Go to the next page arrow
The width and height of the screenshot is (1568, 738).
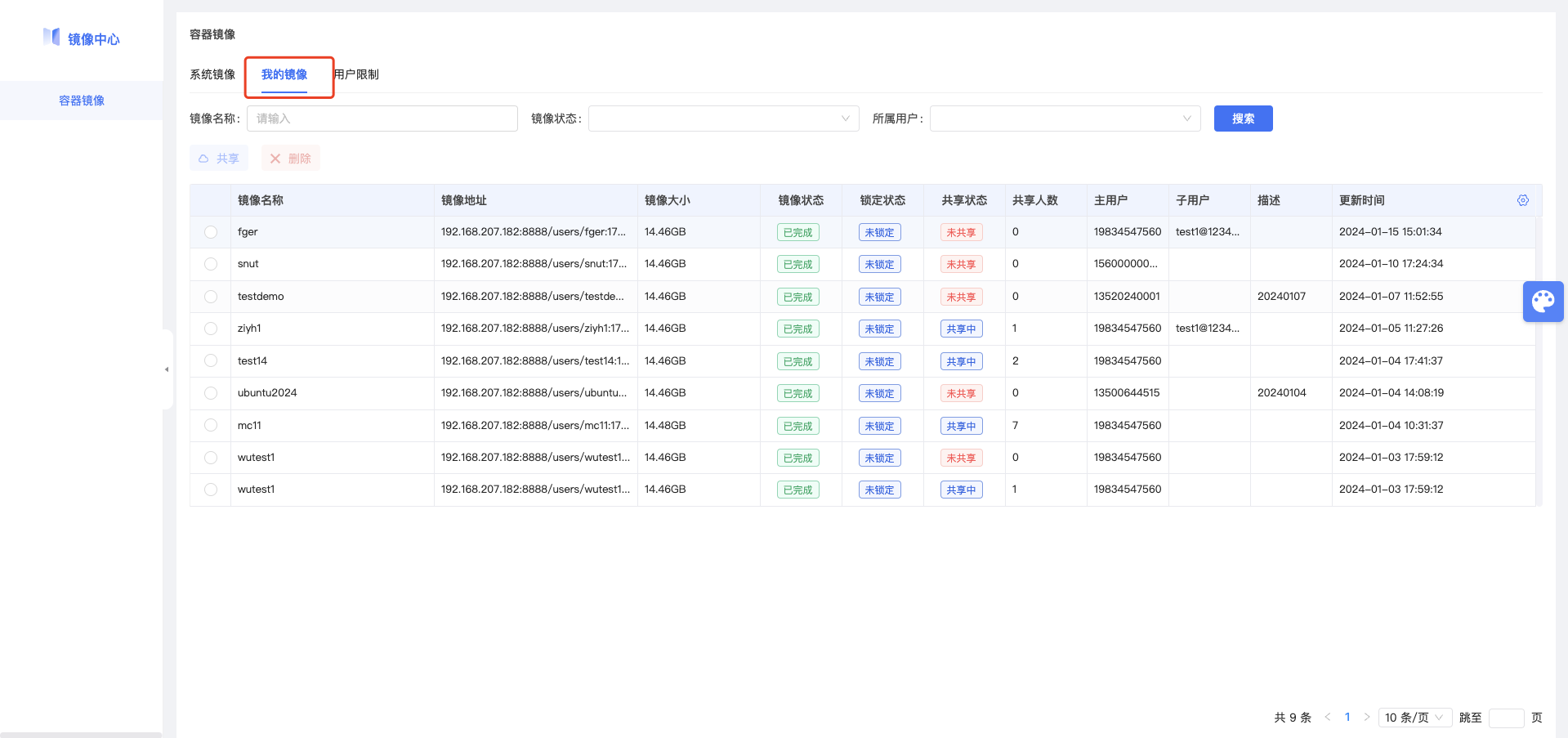[x=1367, y=717]
